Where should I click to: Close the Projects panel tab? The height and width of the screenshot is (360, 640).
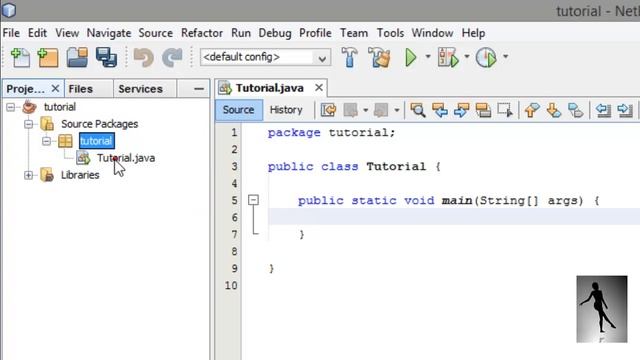56,89
